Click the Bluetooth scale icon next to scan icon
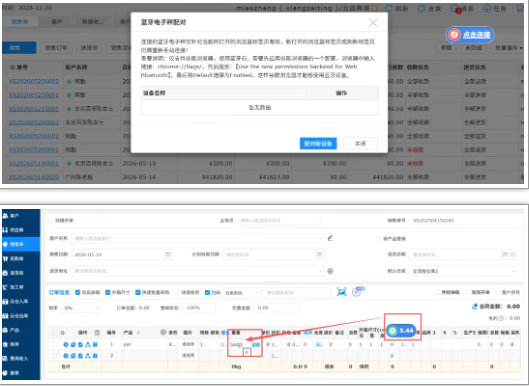Image resolution: width=529 pixels, height=386 pixels. 358,291
